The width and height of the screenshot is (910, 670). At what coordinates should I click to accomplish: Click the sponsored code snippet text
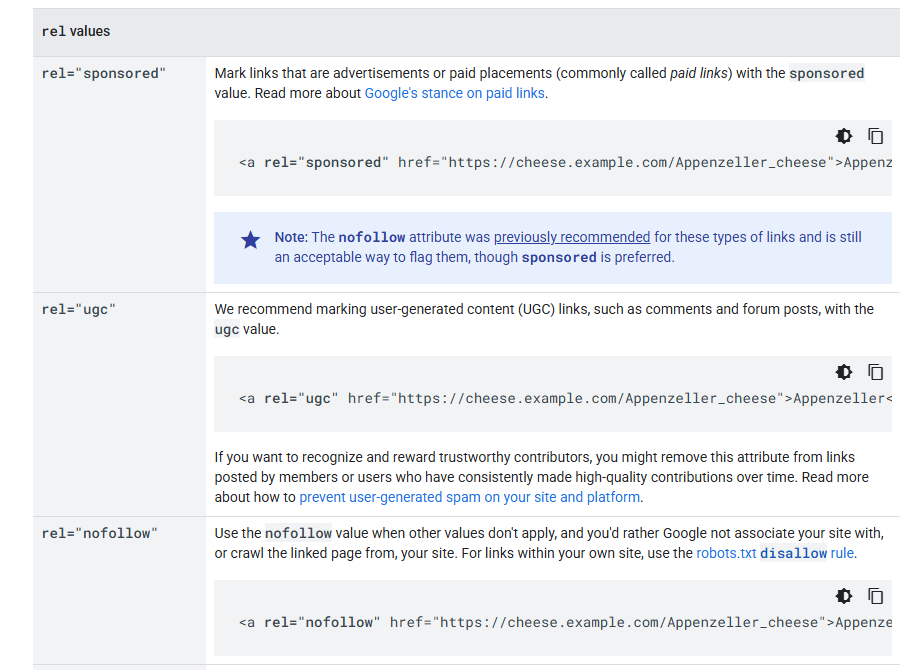[565, 163]
